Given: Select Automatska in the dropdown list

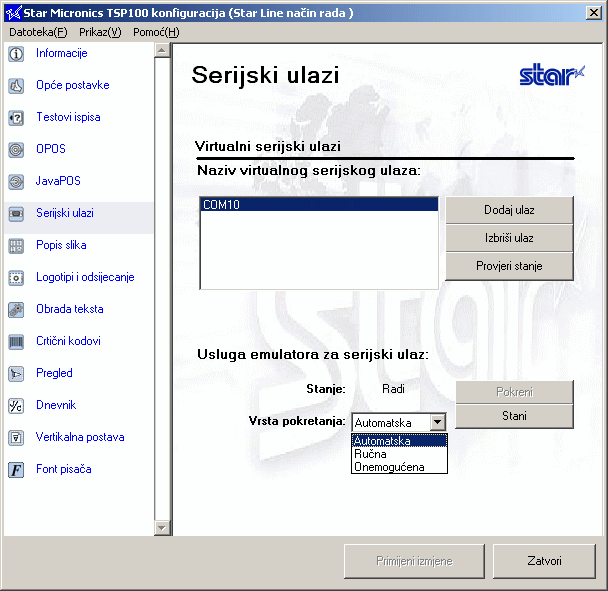Looking at the screenshot, I should [399, 441].
